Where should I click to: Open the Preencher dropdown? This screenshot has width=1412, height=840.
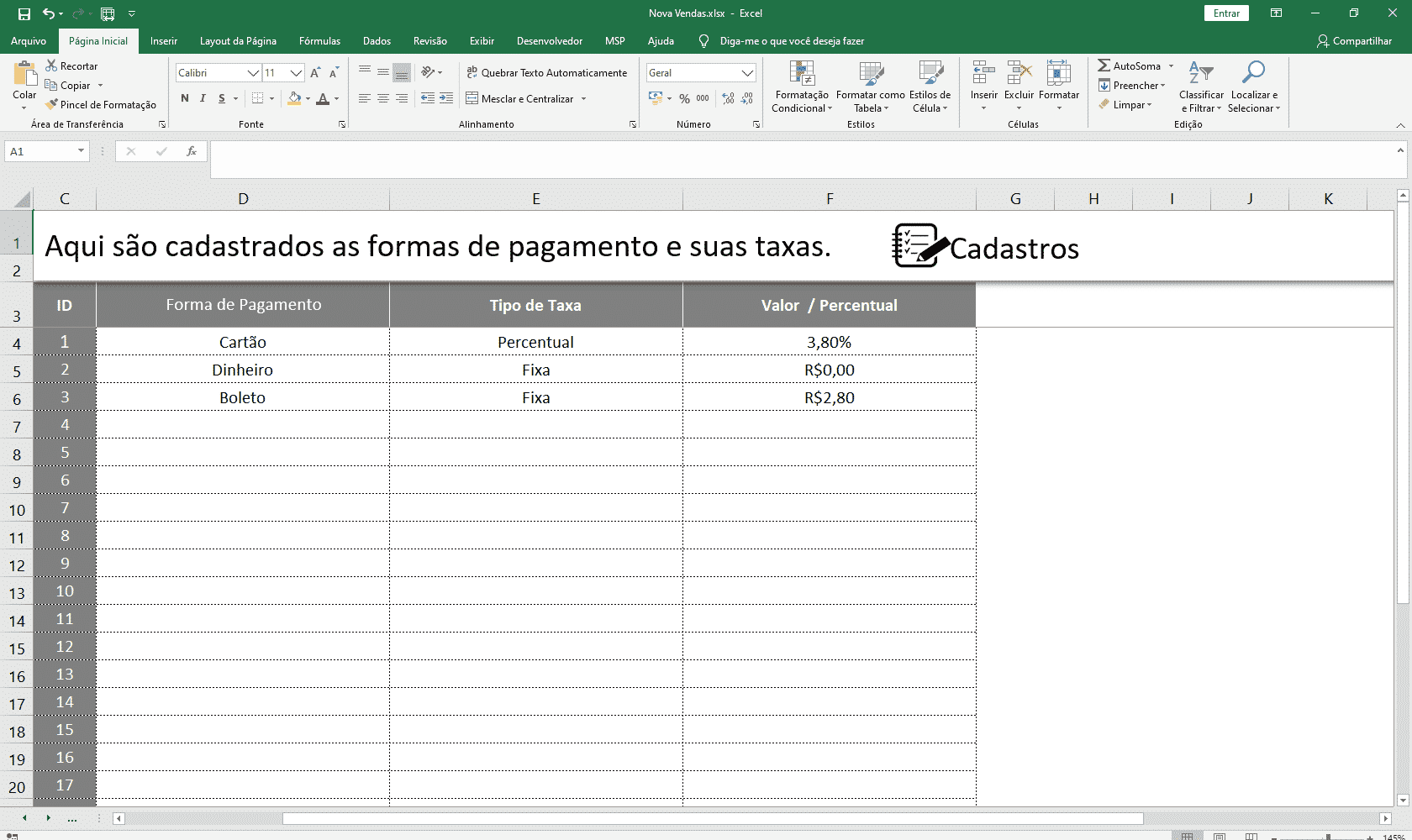point(1131,85)
